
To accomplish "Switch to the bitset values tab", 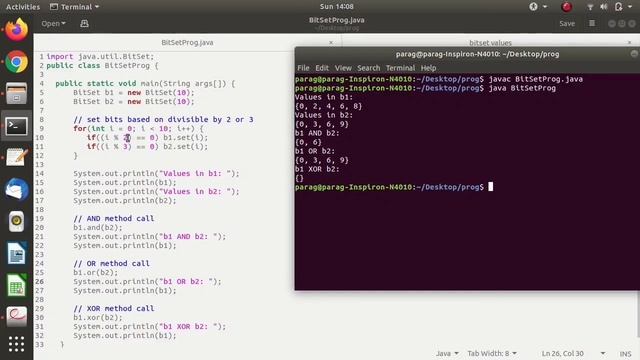I will click(x=490, y=42).
